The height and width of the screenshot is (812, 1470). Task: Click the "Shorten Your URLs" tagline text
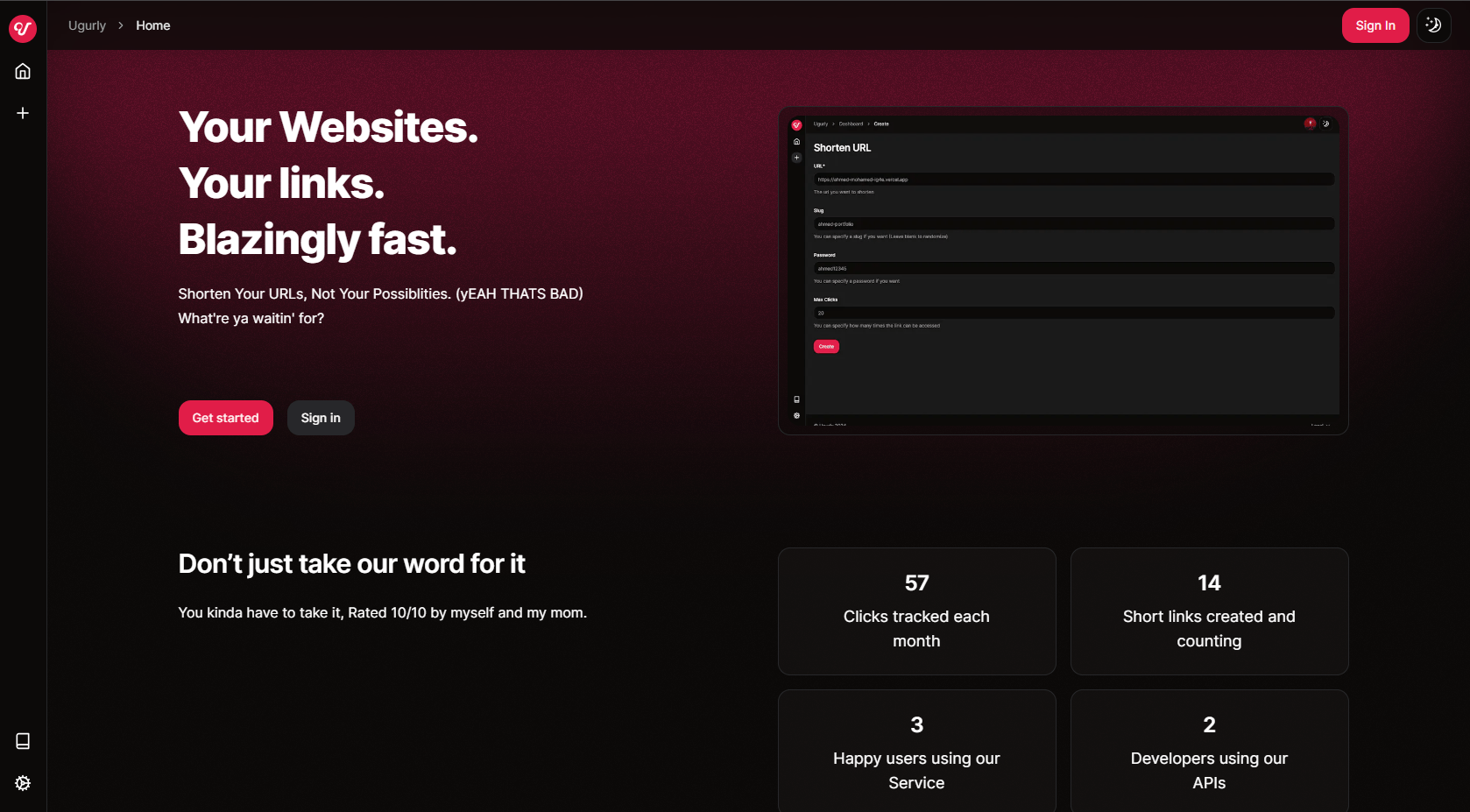[x=380, y=294]
